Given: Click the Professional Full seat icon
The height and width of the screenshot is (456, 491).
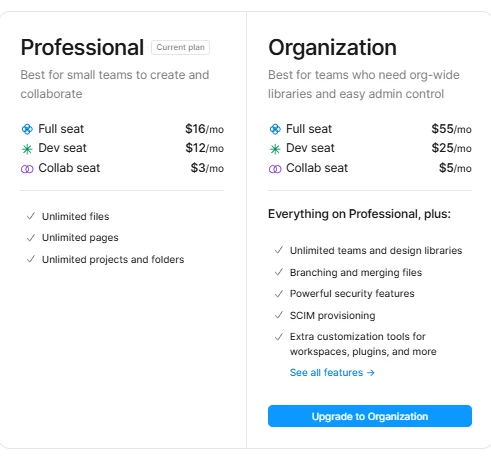Looking at the screenshot, I should 27,129.
